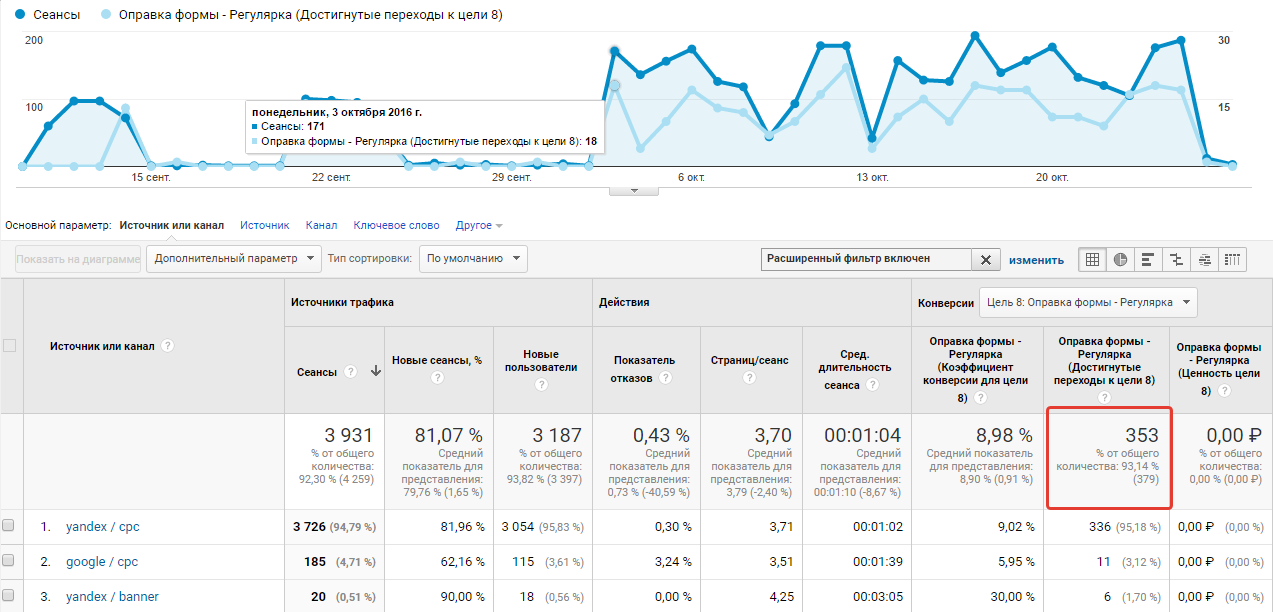Screen dimensions: 1273x612
Task: Switch to the pie chart view
Action: pos(1120,259)
